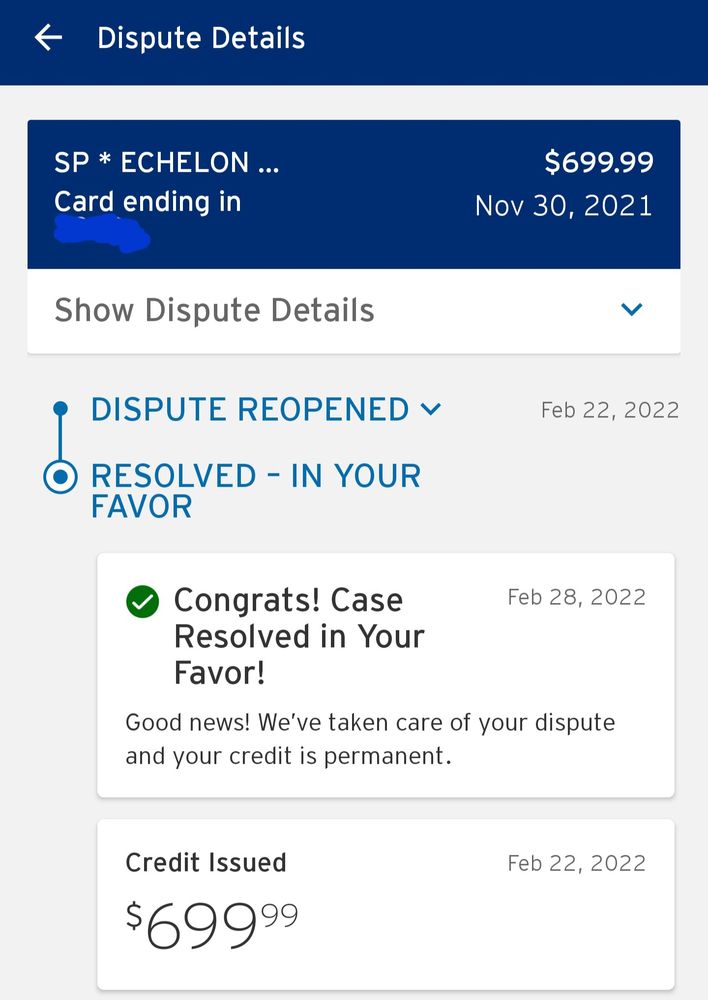Click the Congrats! Case Resolved heading
The width and height of the screenshot is (708, 1000).
click(299, 636)
